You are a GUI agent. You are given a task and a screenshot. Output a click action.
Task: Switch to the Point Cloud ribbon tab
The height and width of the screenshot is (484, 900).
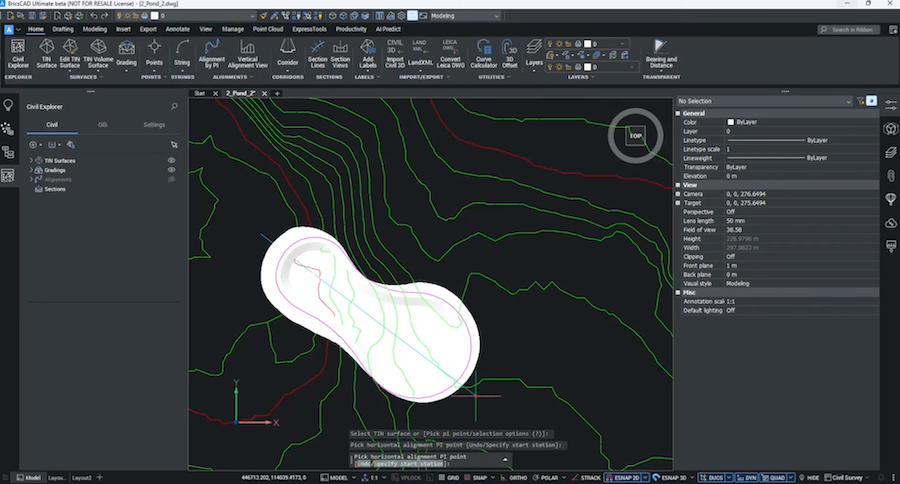pyautogui.click(x=267, y=29)
